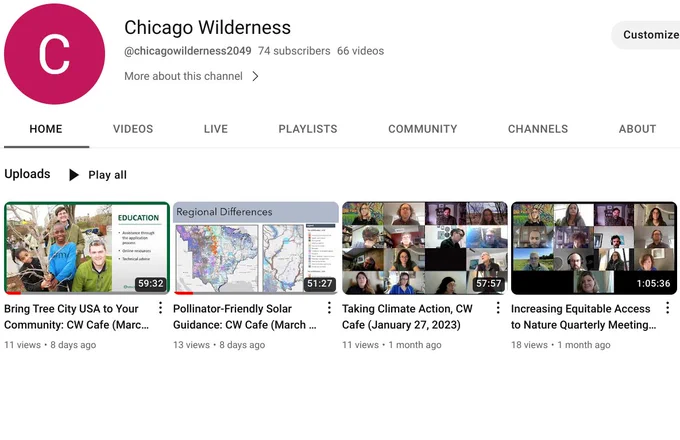Open options menu for Increasing Equitable Access video
680x440 pixels.
click(x=667, y=308)
